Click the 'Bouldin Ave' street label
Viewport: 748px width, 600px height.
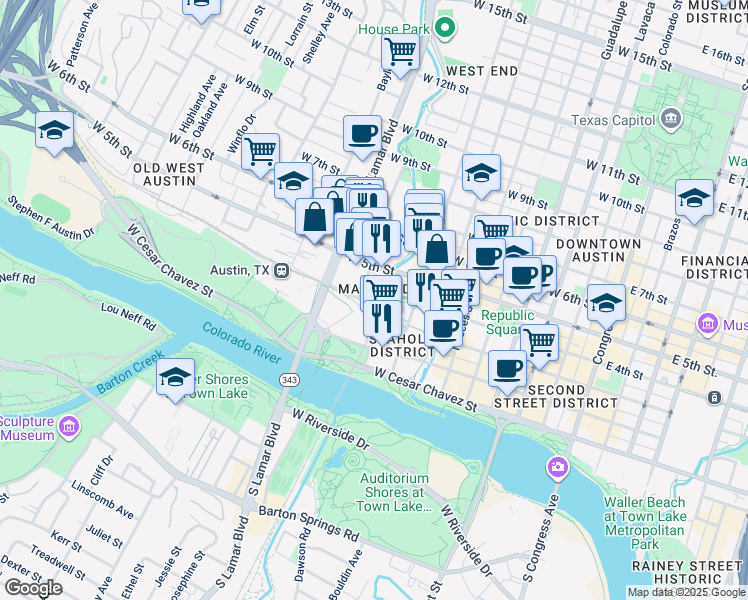click(x=345, y=574)
